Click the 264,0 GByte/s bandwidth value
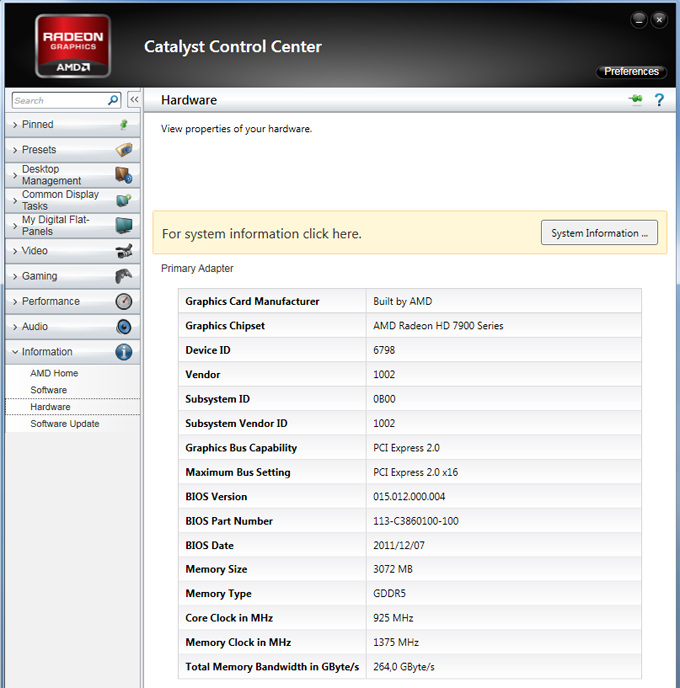Image resolution: width=680 pixels, height=688 pixels. 404,667
